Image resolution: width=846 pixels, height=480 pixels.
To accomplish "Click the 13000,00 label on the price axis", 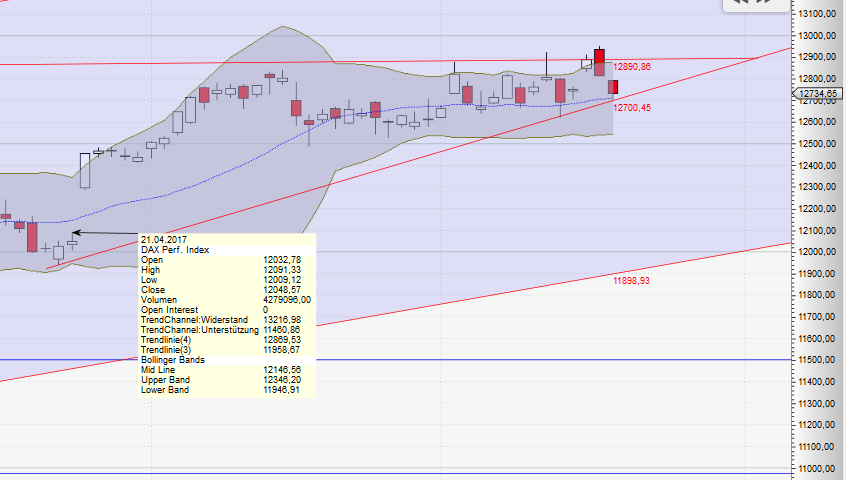I will [818, 36].
